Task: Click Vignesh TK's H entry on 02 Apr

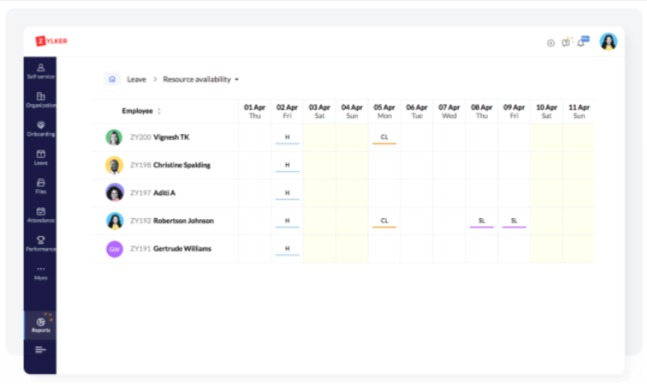Action: pos(287,138)
